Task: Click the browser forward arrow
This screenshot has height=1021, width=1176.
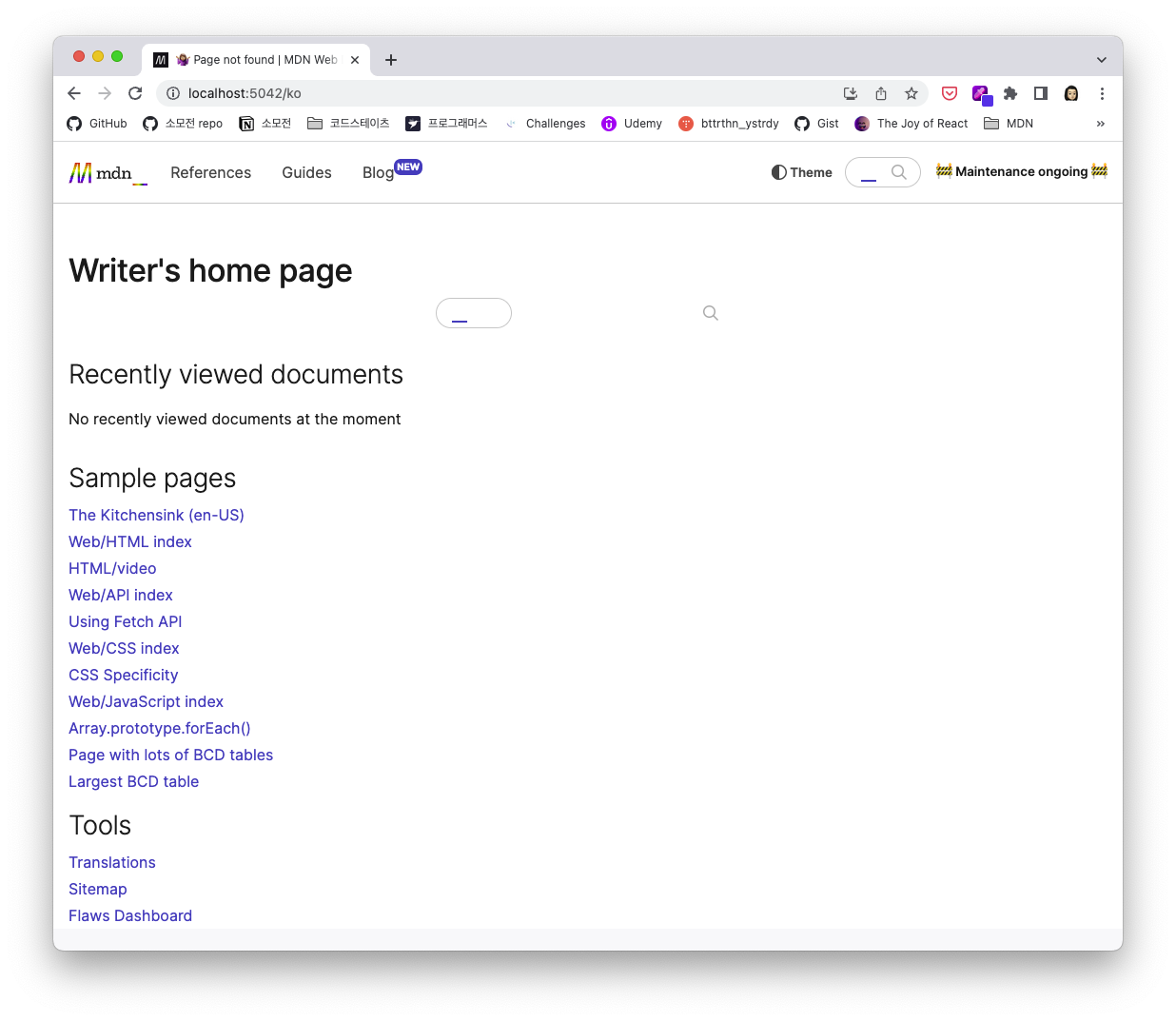Action: [x=105, y=93]
